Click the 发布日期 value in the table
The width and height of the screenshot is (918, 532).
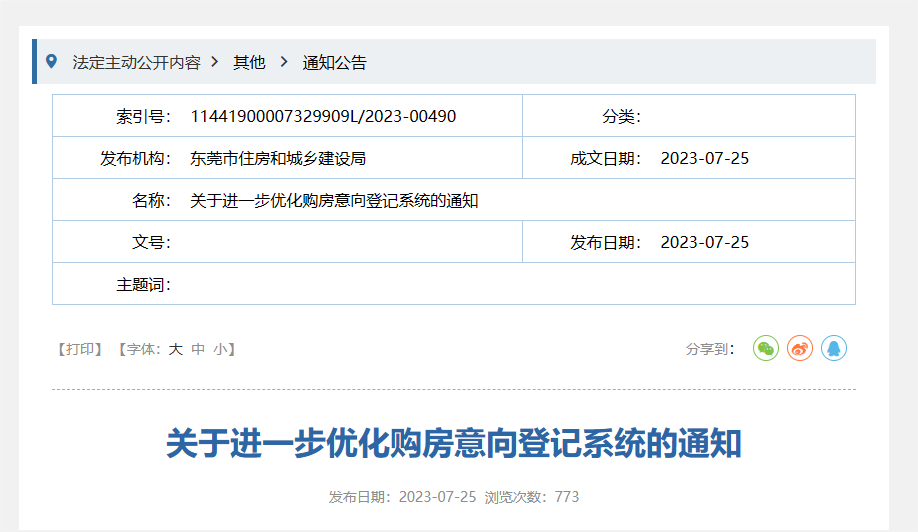click(705, 242)
